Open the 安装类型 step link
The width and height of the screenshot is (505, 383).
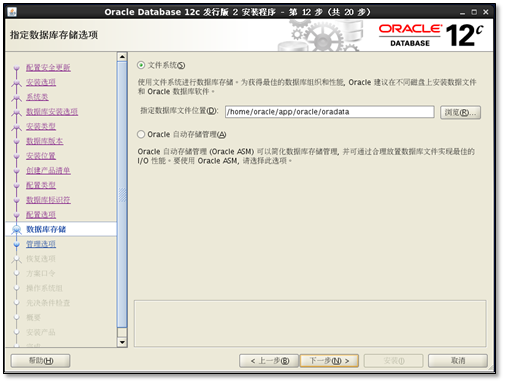[x=41, y=126]
